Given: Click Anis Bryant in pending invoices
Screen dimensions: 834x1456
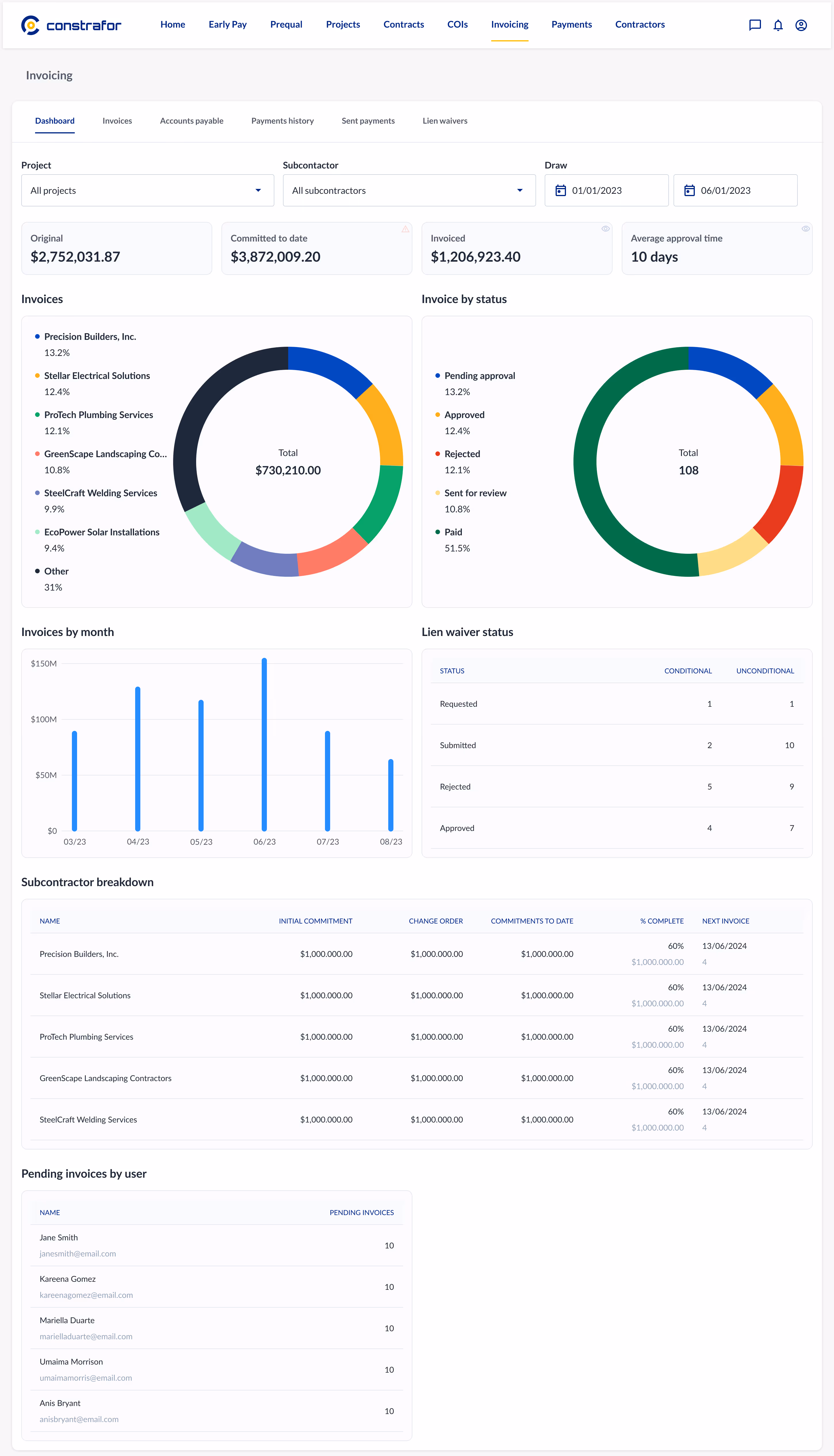Looking at the screenshot, I should pos(60,1403).
